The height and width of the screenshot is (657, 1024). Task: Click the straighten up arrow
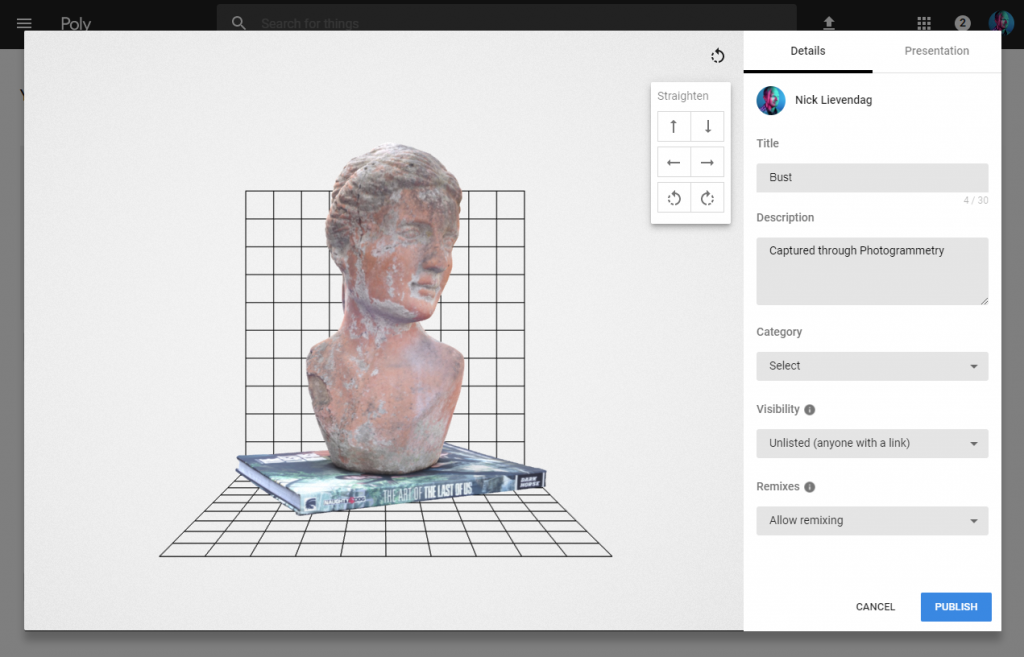tap(674, 127)
